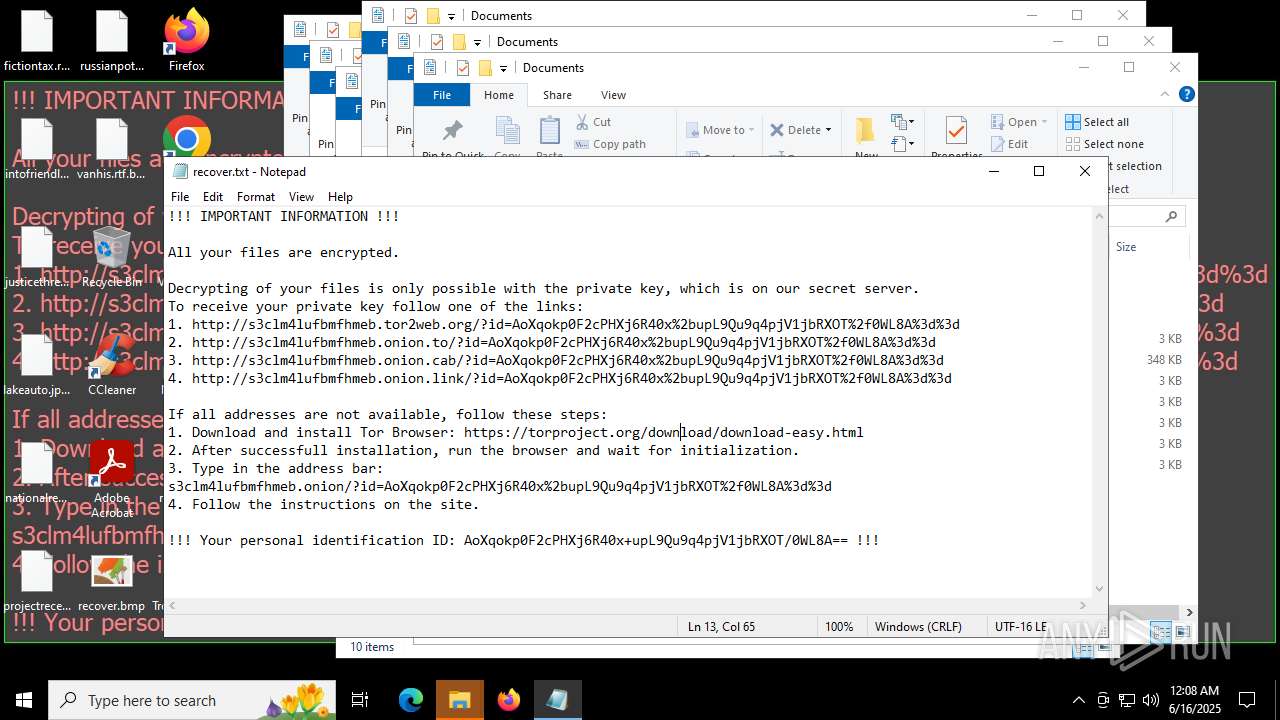Expand Delete dropdown arrow in ribbon
Screen dimensions: 1280x720
coord(828,130)
